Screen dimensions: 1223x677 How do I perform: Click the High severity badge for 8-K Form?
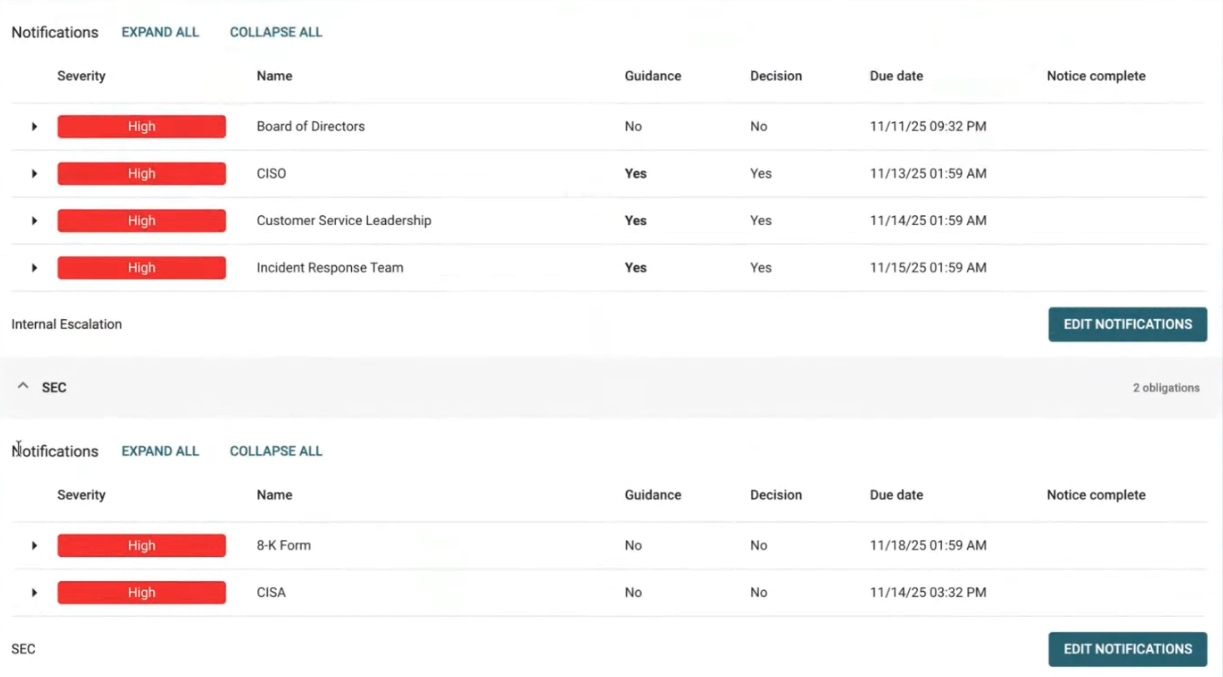coord(141,546)
